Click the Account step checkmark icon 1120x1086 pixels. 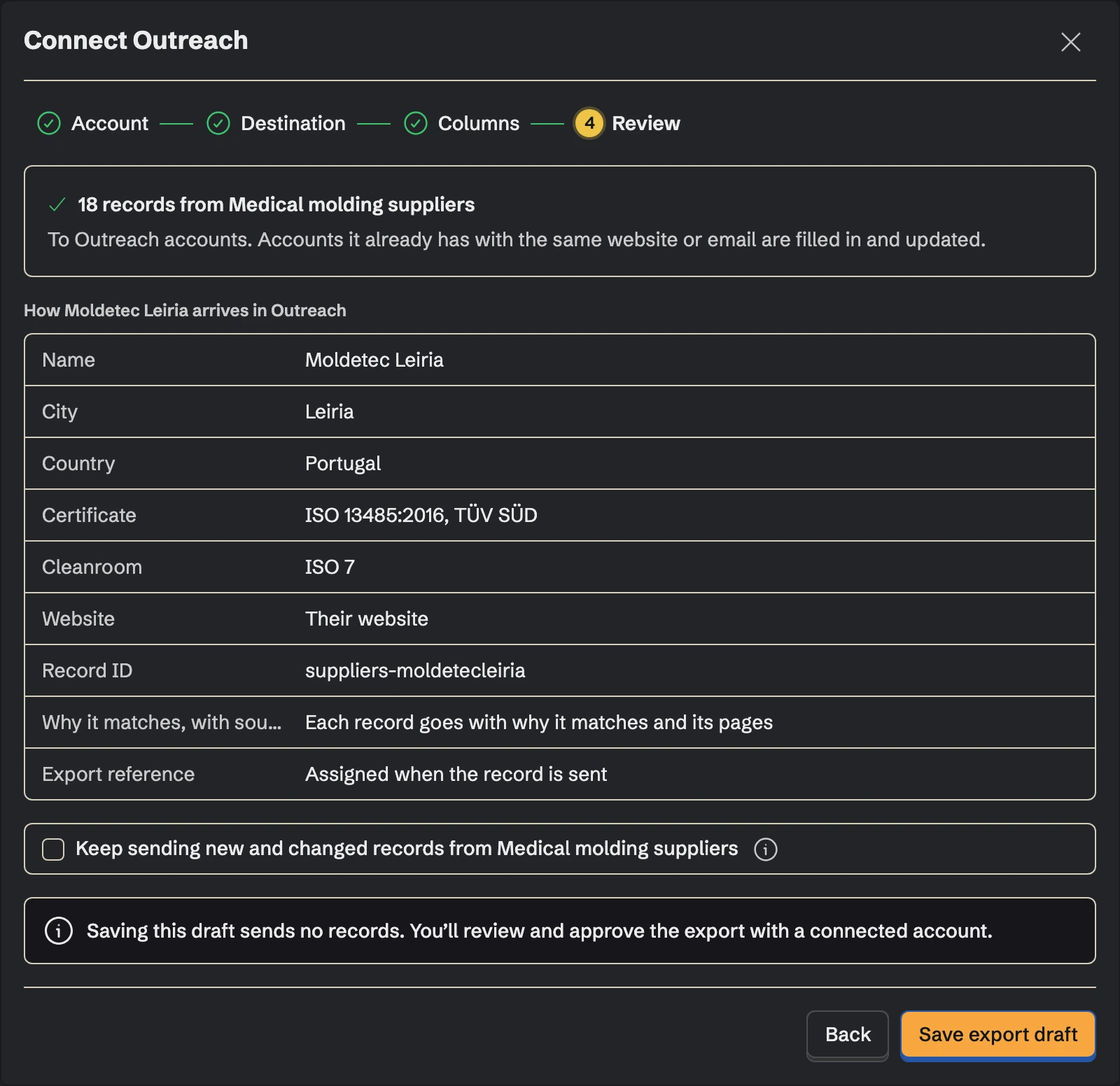click(49, 123)
